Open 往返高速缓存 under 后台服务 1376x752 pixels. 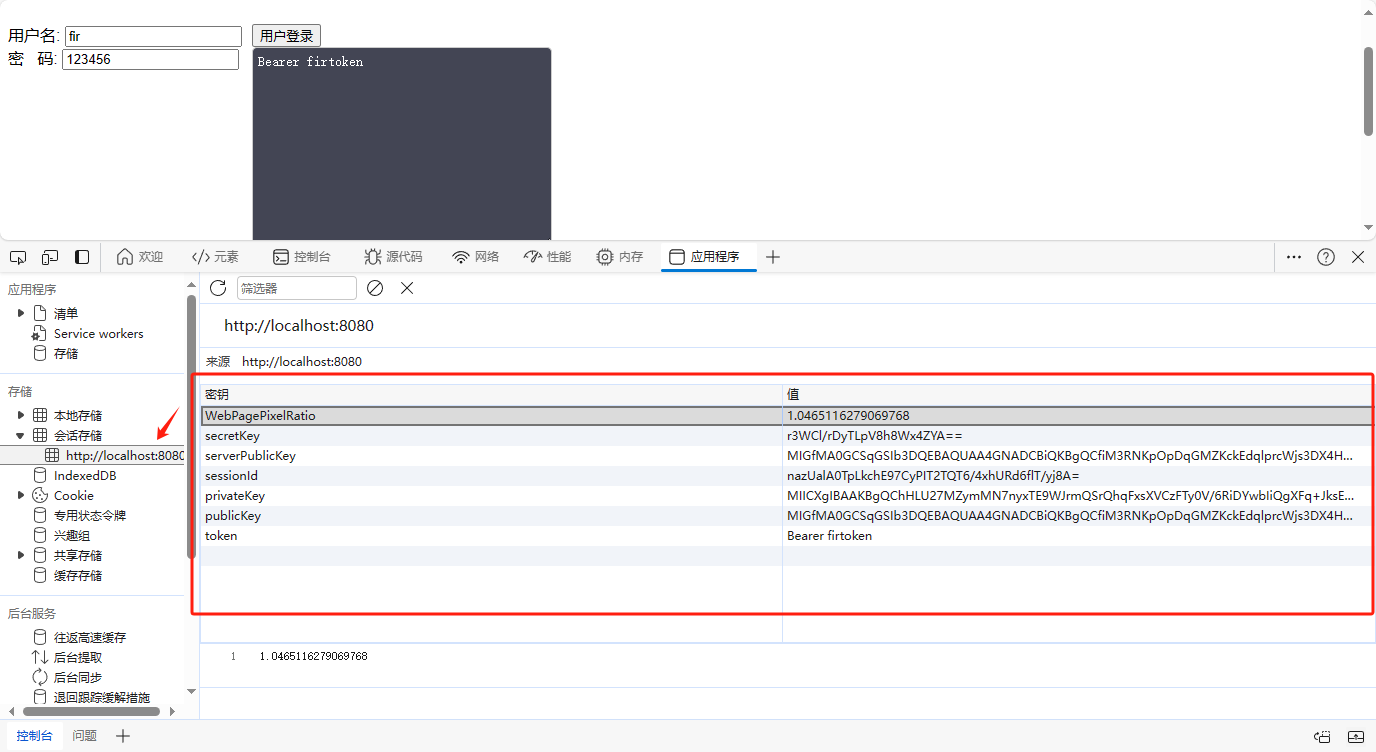coord(90,637)
